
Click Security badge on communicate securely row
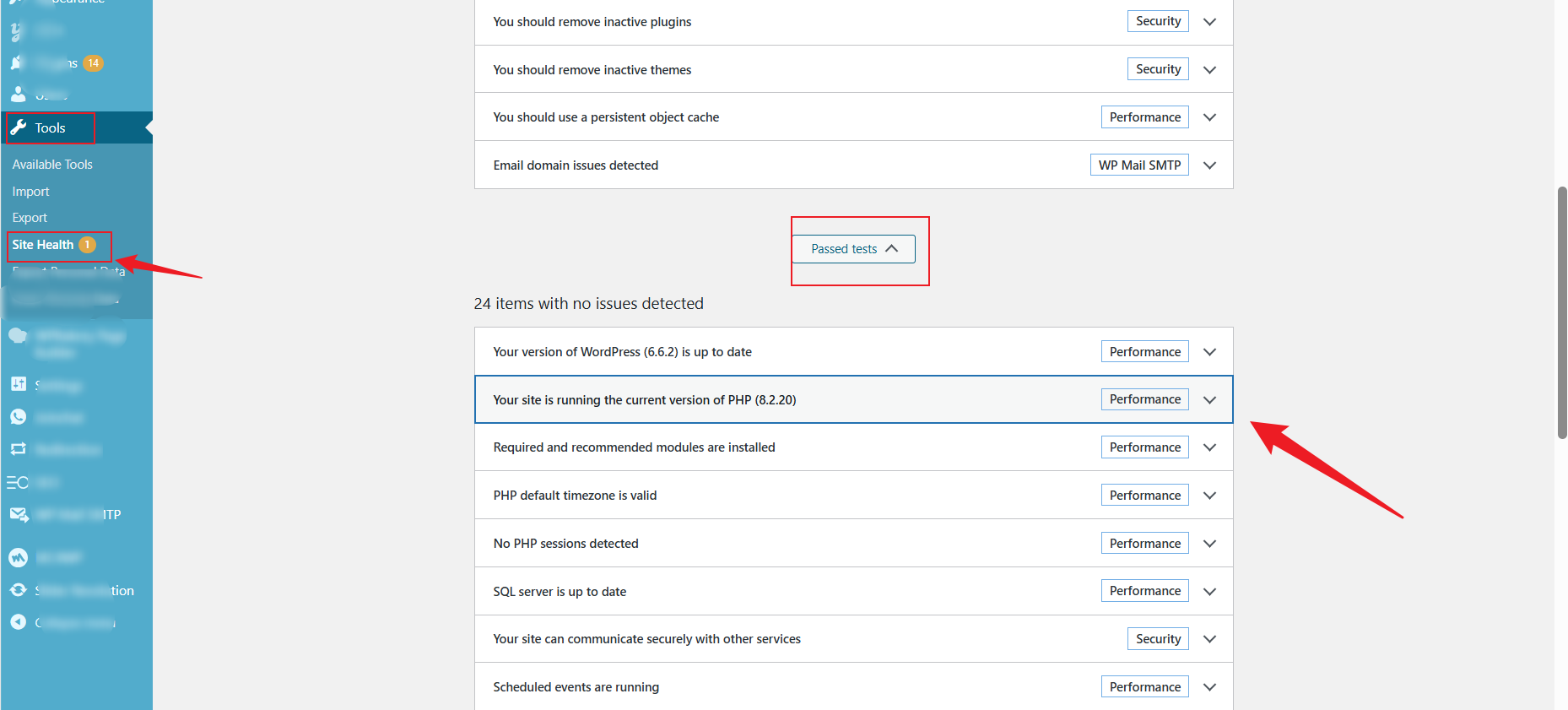click(x=1158, y=639)
